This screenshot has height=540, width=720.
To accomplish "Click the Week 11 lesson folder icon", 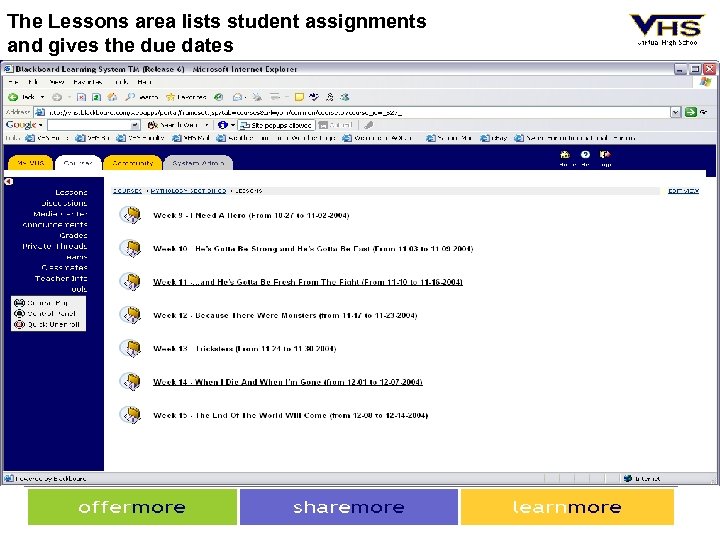I will coord(131,281).
